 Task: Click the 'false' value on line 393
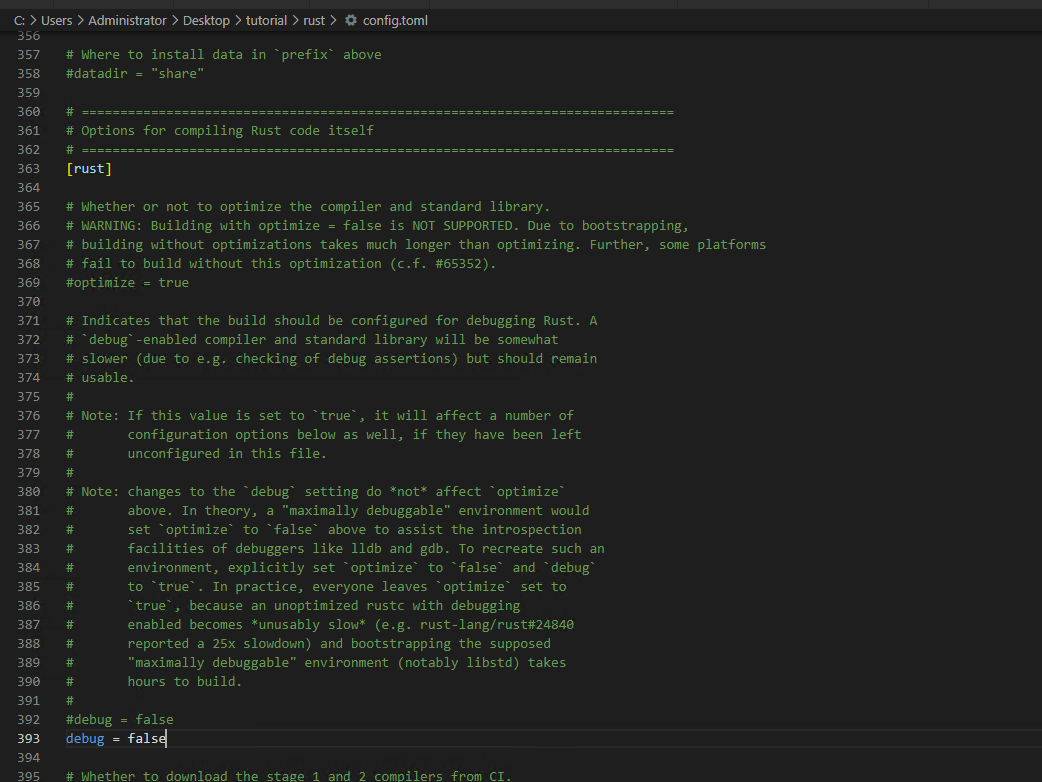click(x=147, y=739)
